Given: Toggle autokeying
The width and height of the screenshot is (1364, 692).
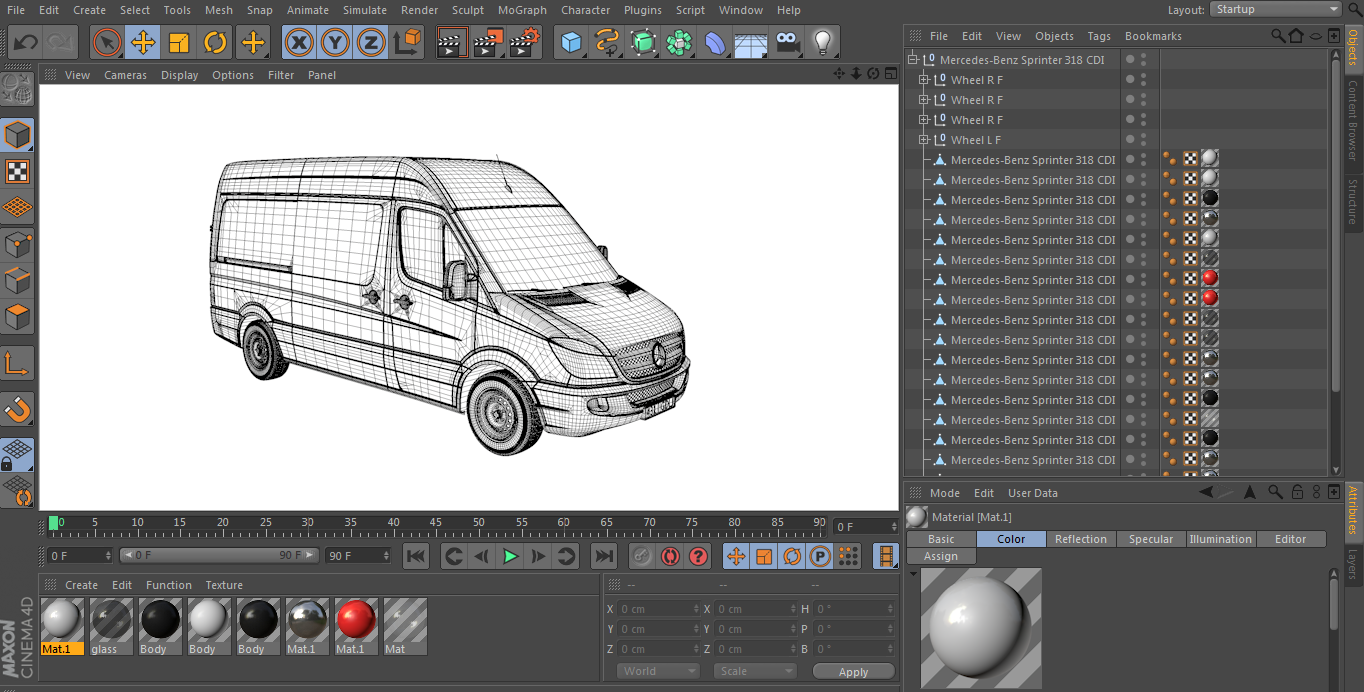Looking at the screenshot, I should 670,556.
